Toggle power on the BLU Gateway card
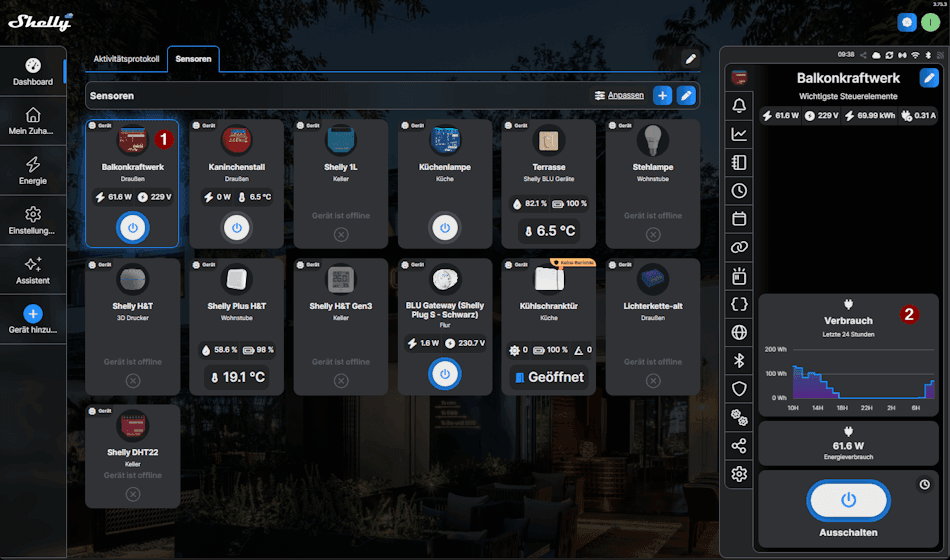950x560 pixels. (445, 374)
